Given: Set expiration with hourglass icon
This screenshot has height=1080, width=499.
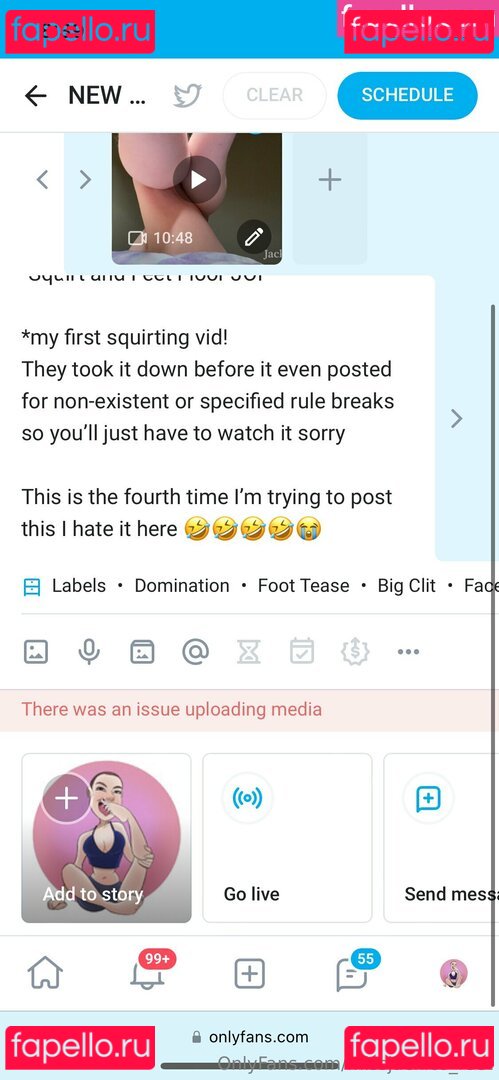Looking at the screenshot, I should coord(249,652).
